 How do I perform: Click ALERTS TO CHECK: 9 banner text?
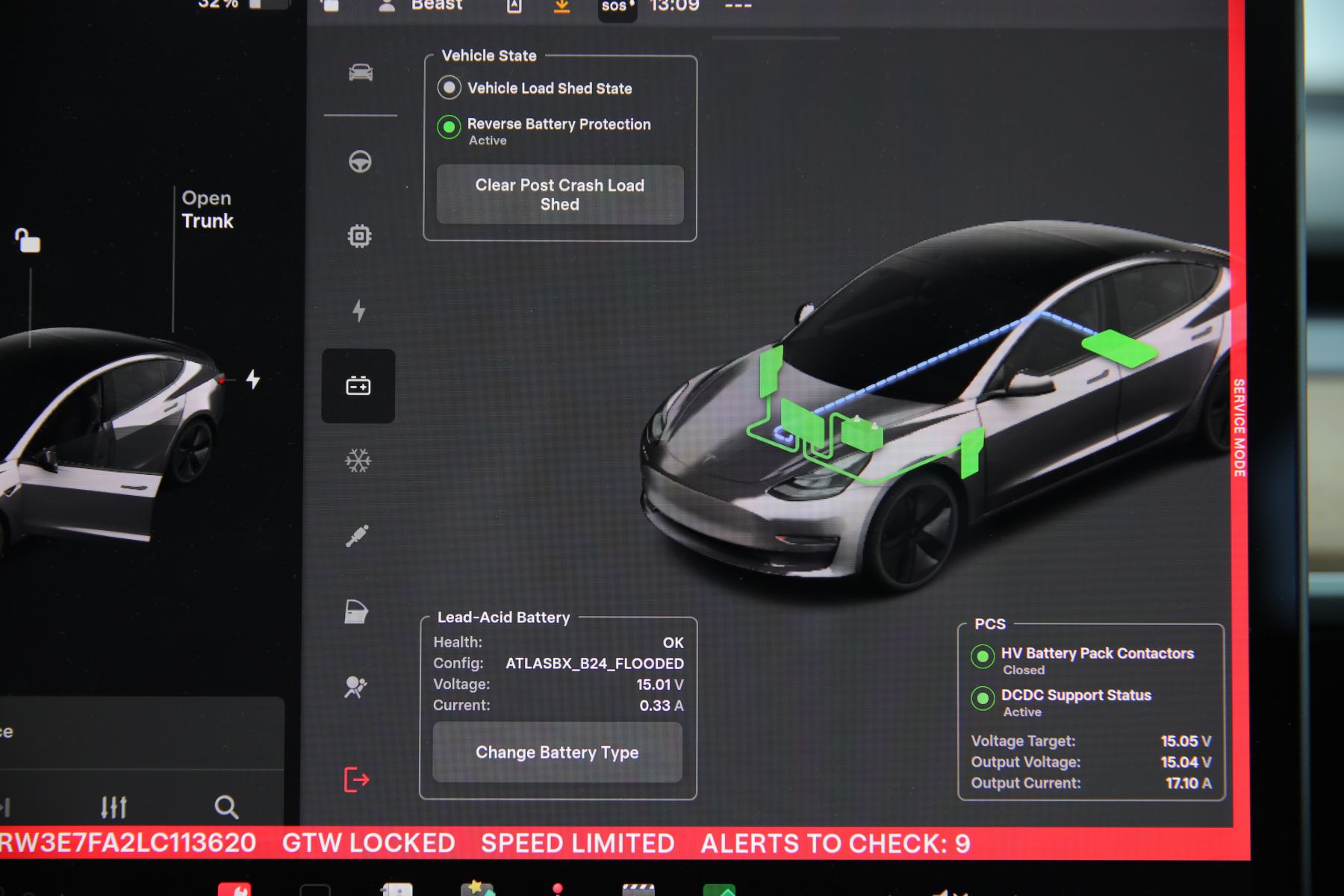pyautogui.click(x=835, y=844)
